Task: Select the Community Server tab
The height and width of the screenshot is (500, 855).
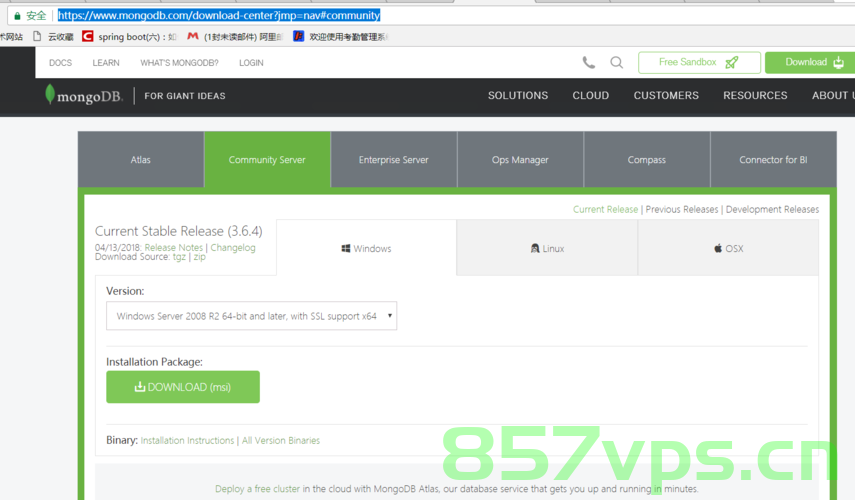Action: point(267,160)
